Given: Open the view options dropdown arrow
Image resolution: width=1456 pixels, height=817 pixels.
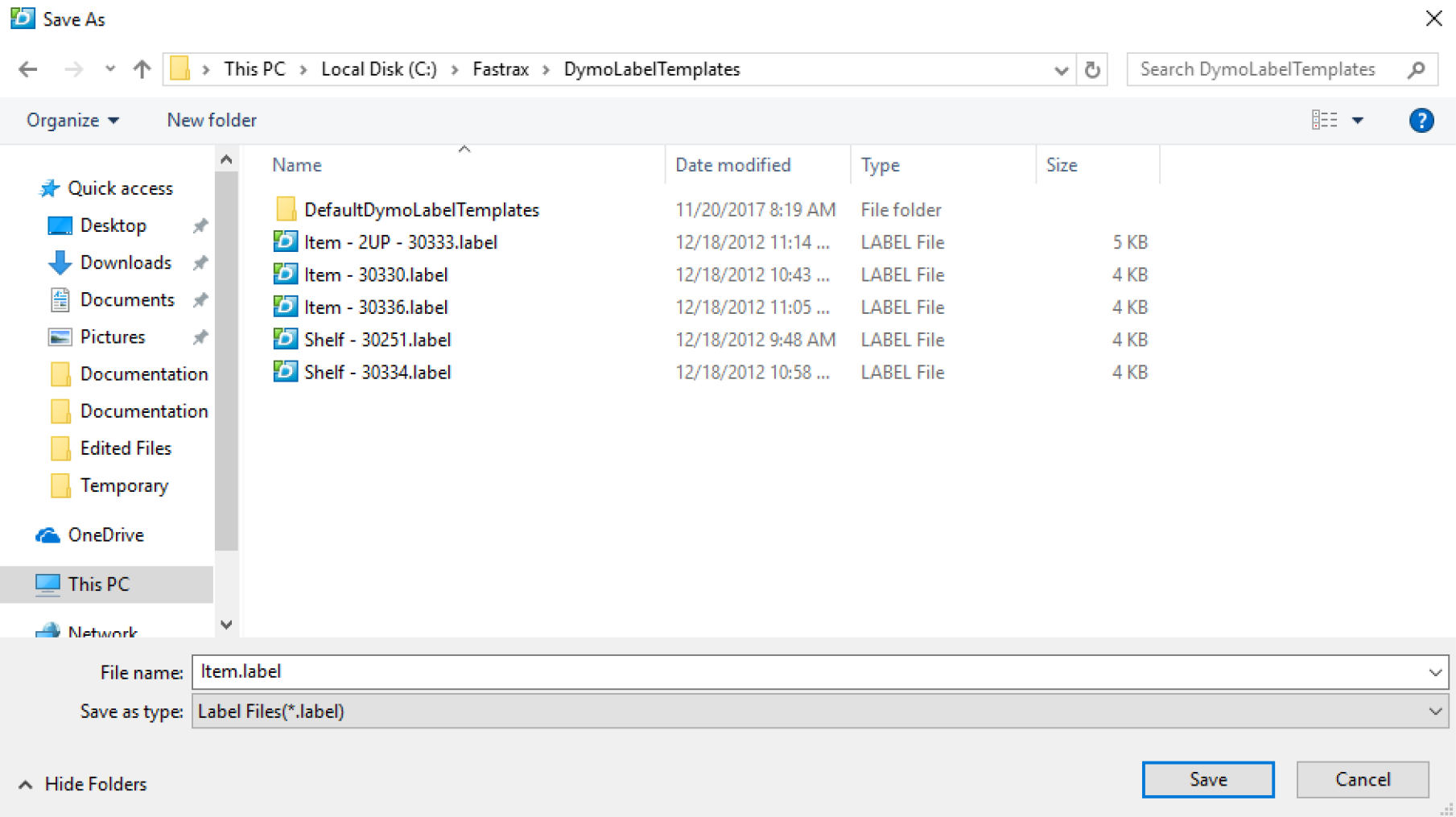Looking at the screenshot, I should click(x=1358, y=121).
